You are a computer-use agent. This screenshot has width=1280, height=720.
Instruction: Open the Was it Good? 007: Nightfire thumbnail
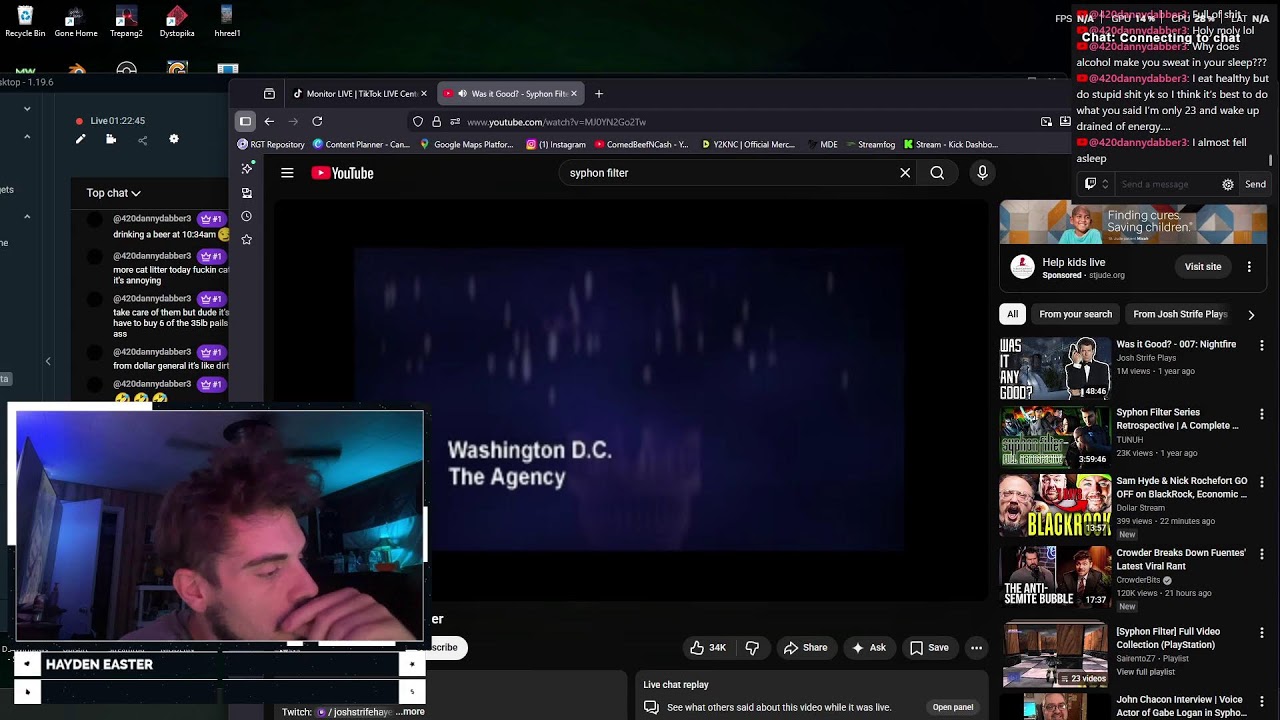(1054, 368)
